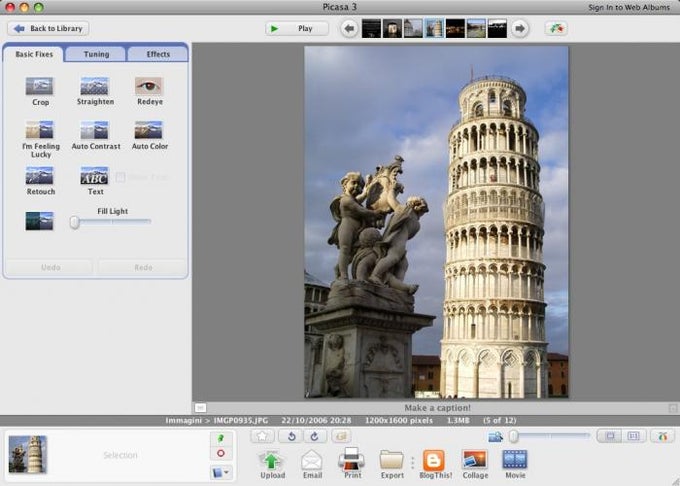Viewport: 680px width, 486px height.
Task: Rotate the photo counter-clockwise
Action: (291, 436)
